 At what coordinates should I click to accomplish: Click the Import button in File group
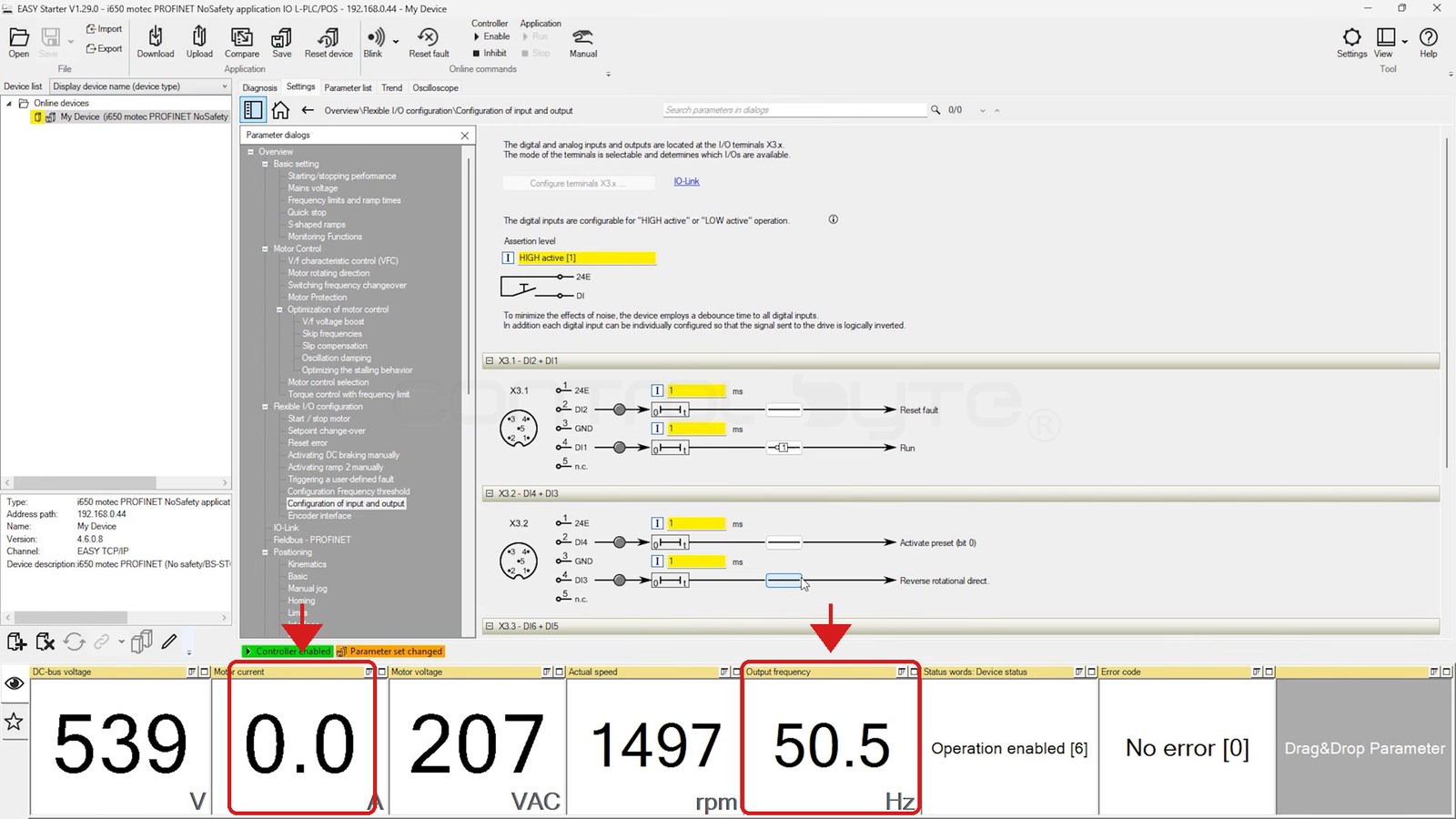(x=104, y=29)
